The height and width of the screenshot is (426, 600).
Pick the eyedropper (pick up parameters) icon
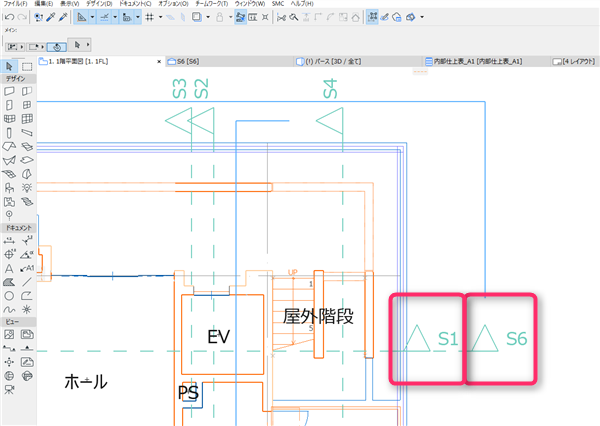pyautogui.click(x=51, y=17)
